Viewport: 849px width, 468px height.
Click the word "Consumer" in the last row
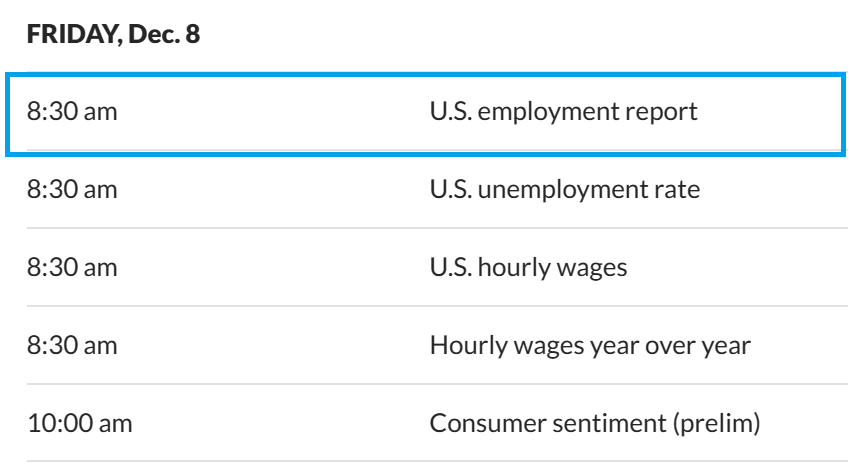[477, 423]
